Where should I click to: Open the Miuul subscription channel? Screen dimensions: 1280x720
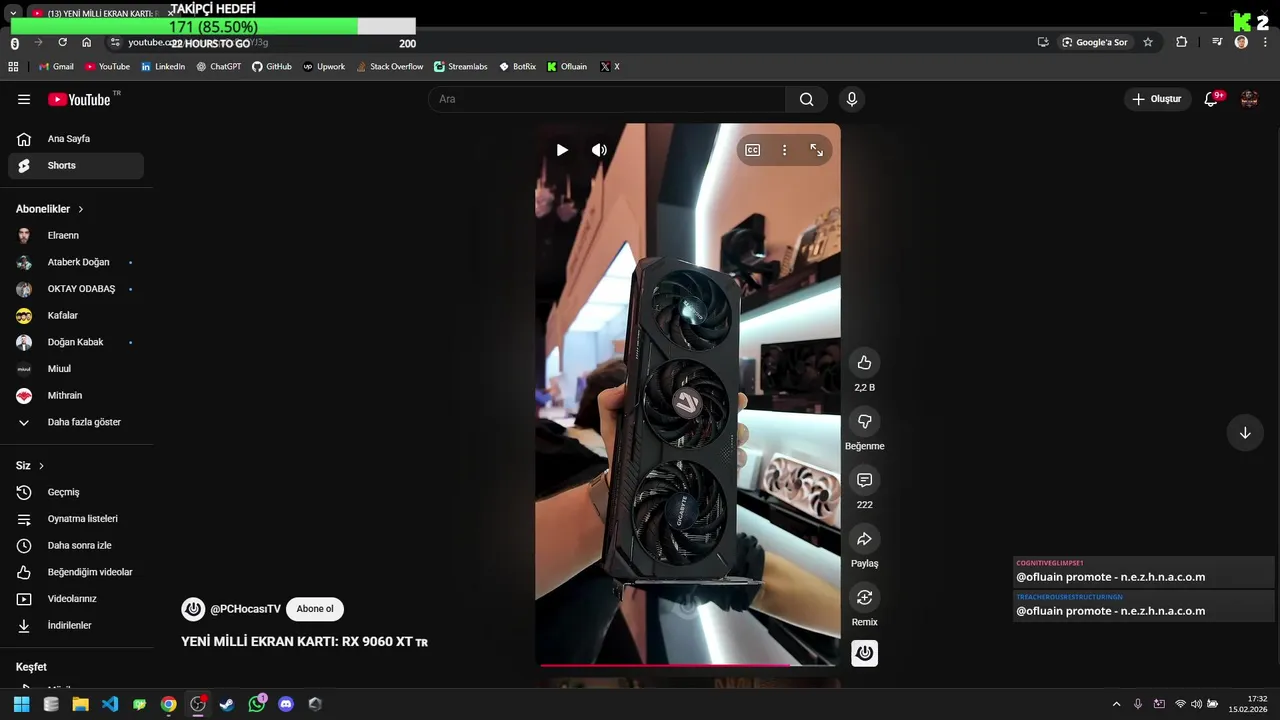[x=76, y=369]
